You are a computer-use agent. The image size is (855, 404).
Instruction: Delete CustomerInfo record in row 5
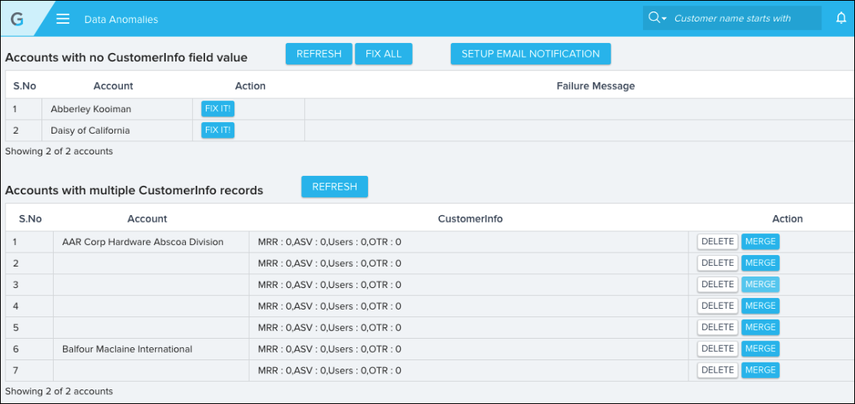[718, 327]
